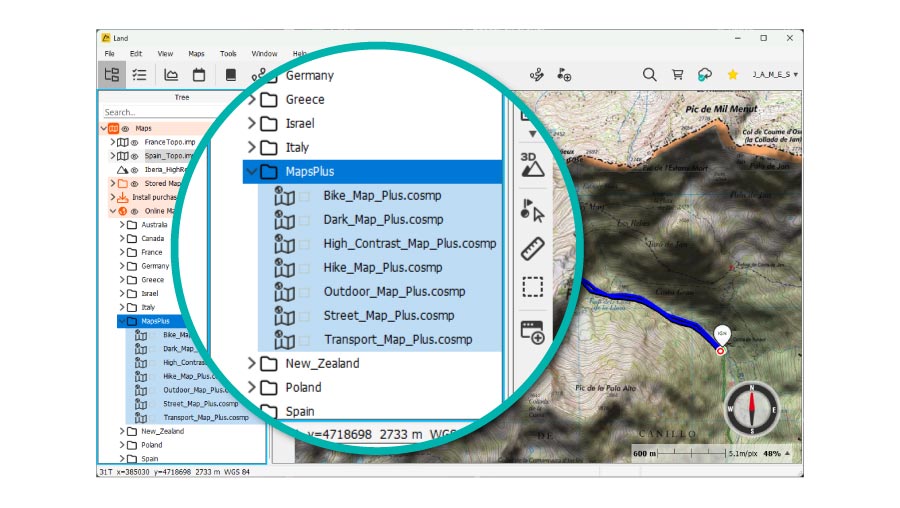Expand the Australia folder
Image resolution: width=900 pixels, height=508 pixels.
coord(122,225)
